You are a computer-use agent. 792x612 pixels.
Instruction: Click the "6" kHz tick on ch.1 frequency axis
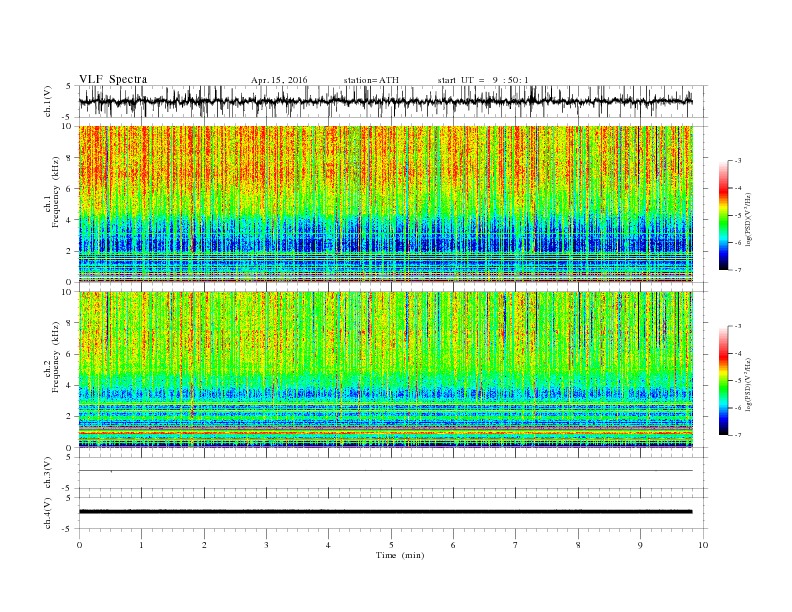[69, 189]
